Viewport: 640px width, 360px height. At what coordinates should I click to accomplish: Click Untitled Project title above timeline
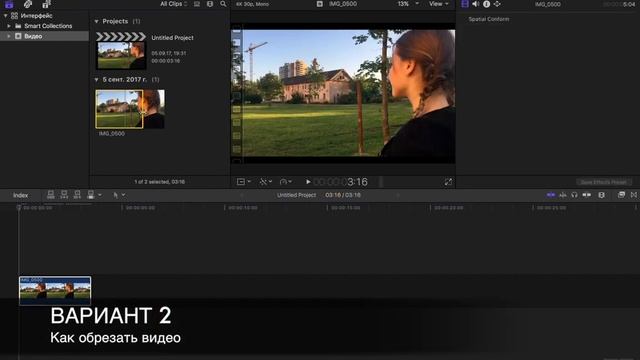point(296,196)
